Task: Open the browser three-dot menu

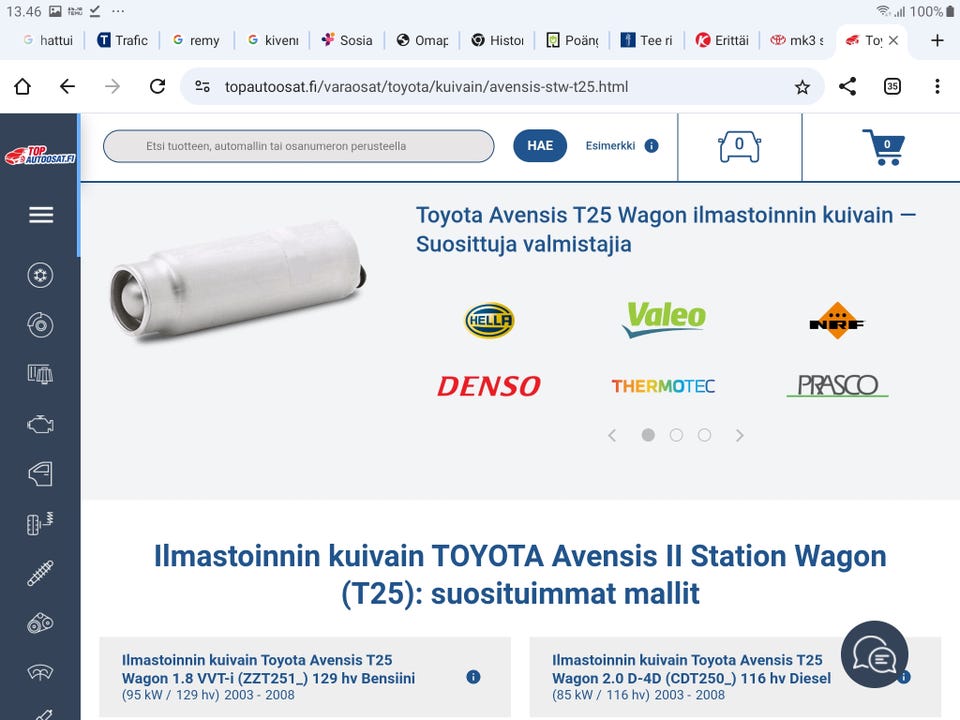Action: tap(937, 86)
